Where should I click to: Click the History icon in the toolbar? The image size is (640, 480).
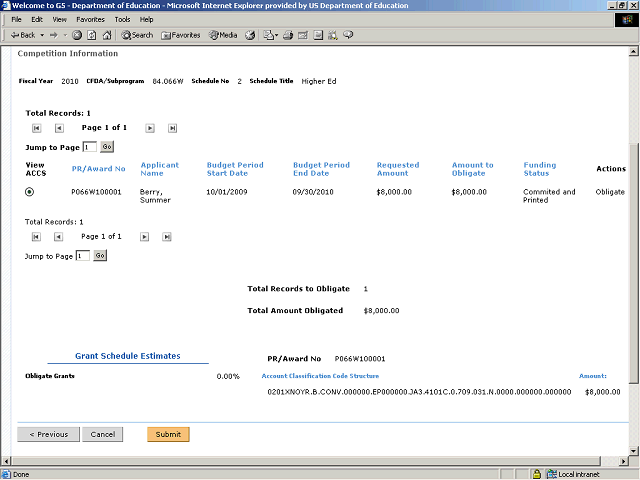250,36
